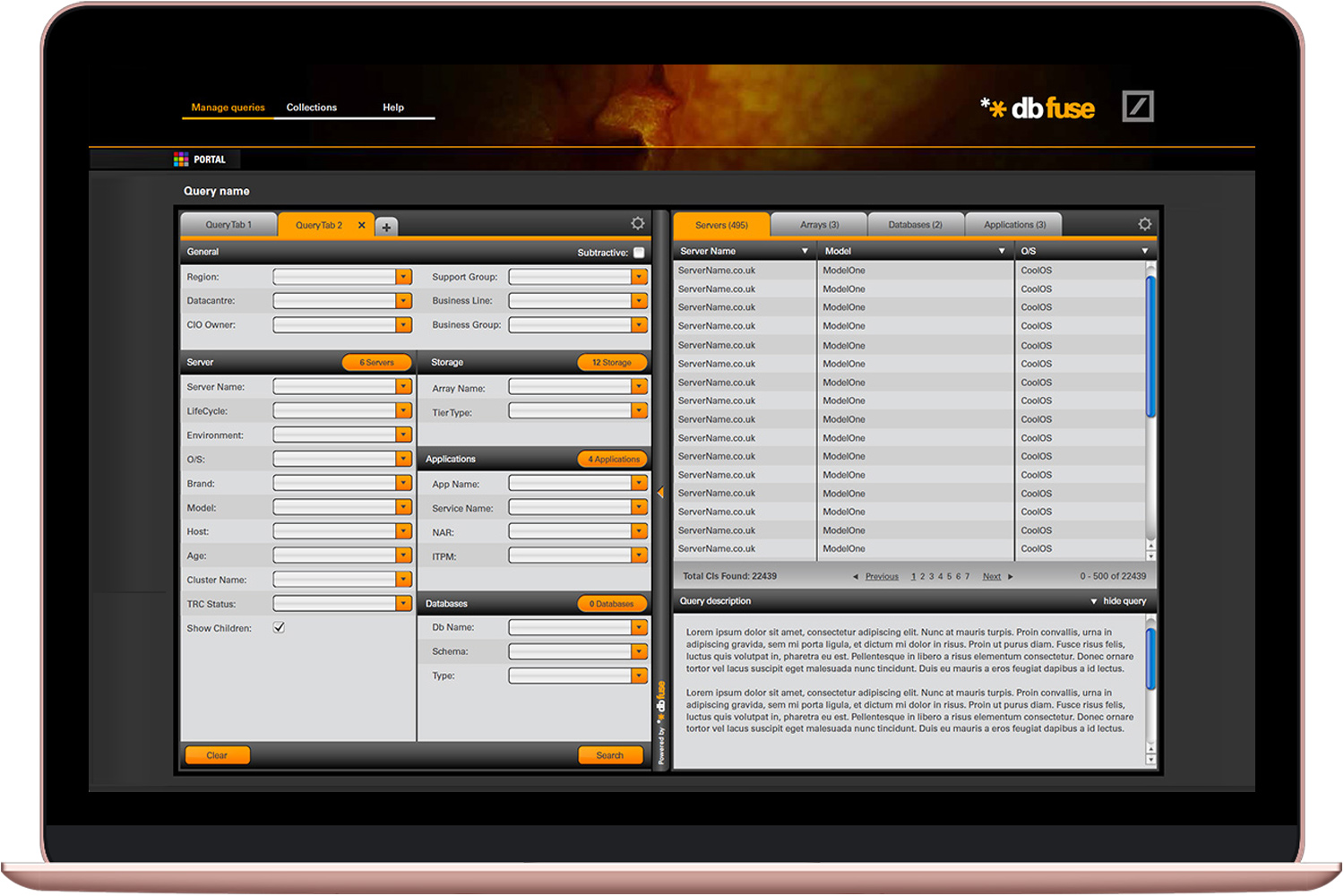The width and height of the screenshot is (1344, 896).
Task: Open the Region dropdown
Action: pyautogui.click(x=404, y=277)
